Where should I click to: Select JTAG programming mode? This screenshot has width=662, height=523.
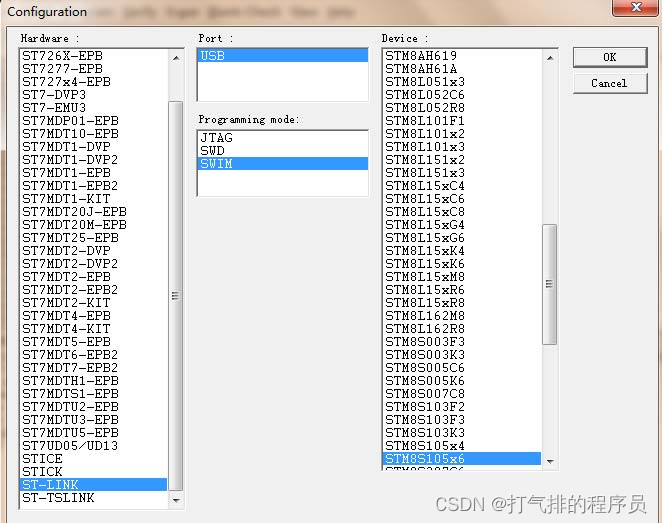282,138
